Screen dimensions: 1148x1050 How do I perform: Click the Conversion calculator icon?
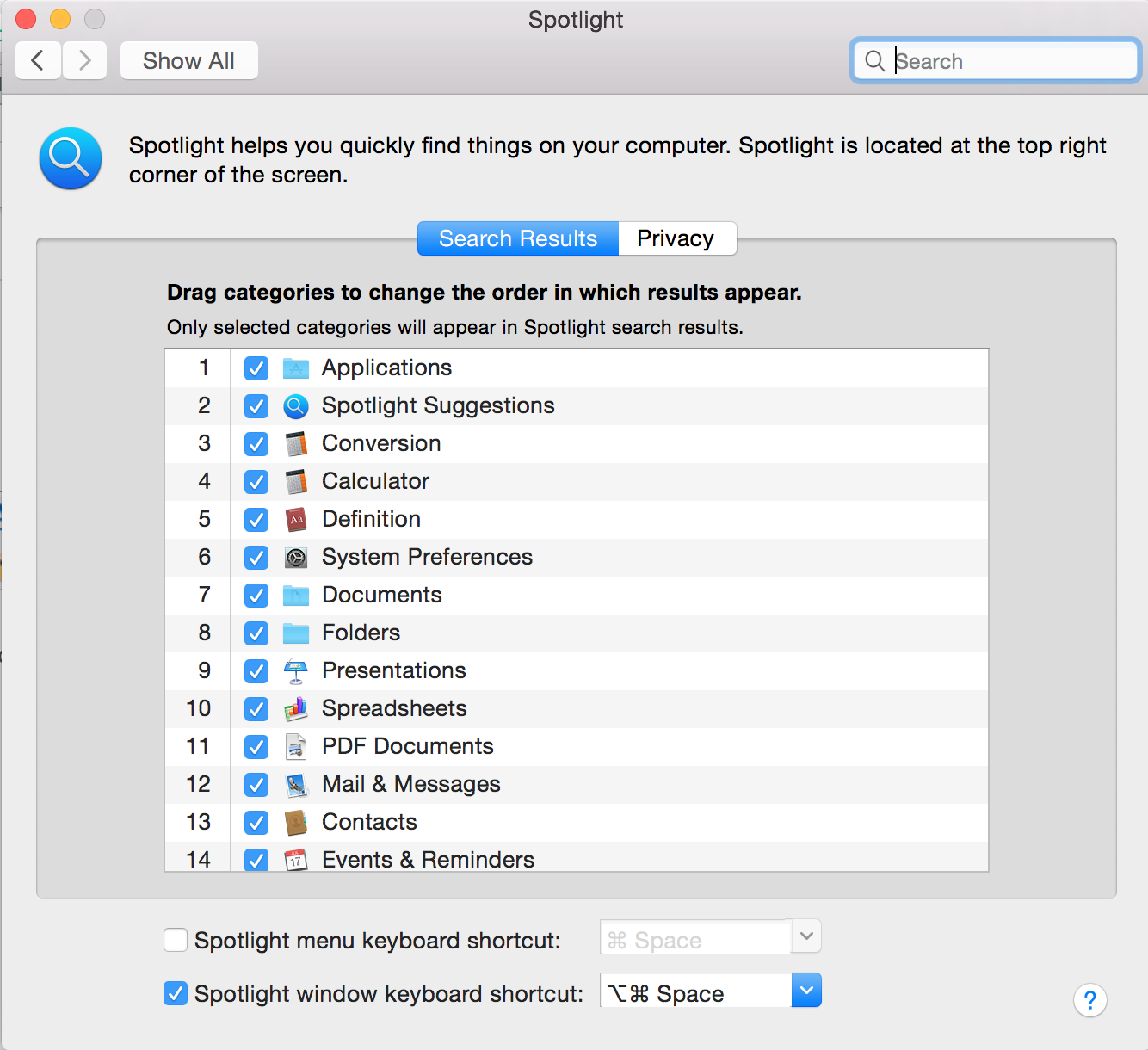pos(296,444)
